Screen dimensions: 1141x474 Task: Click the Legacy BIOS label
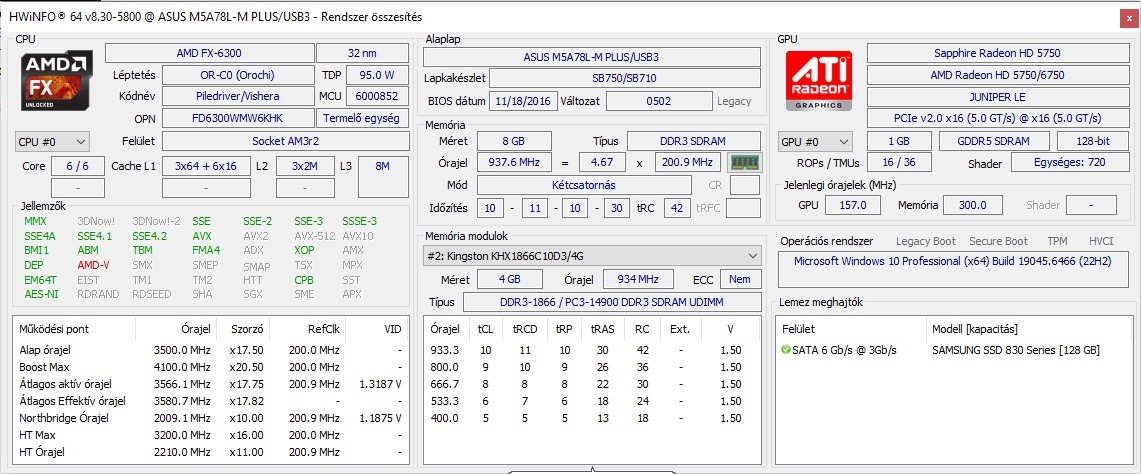pos(734,101)
